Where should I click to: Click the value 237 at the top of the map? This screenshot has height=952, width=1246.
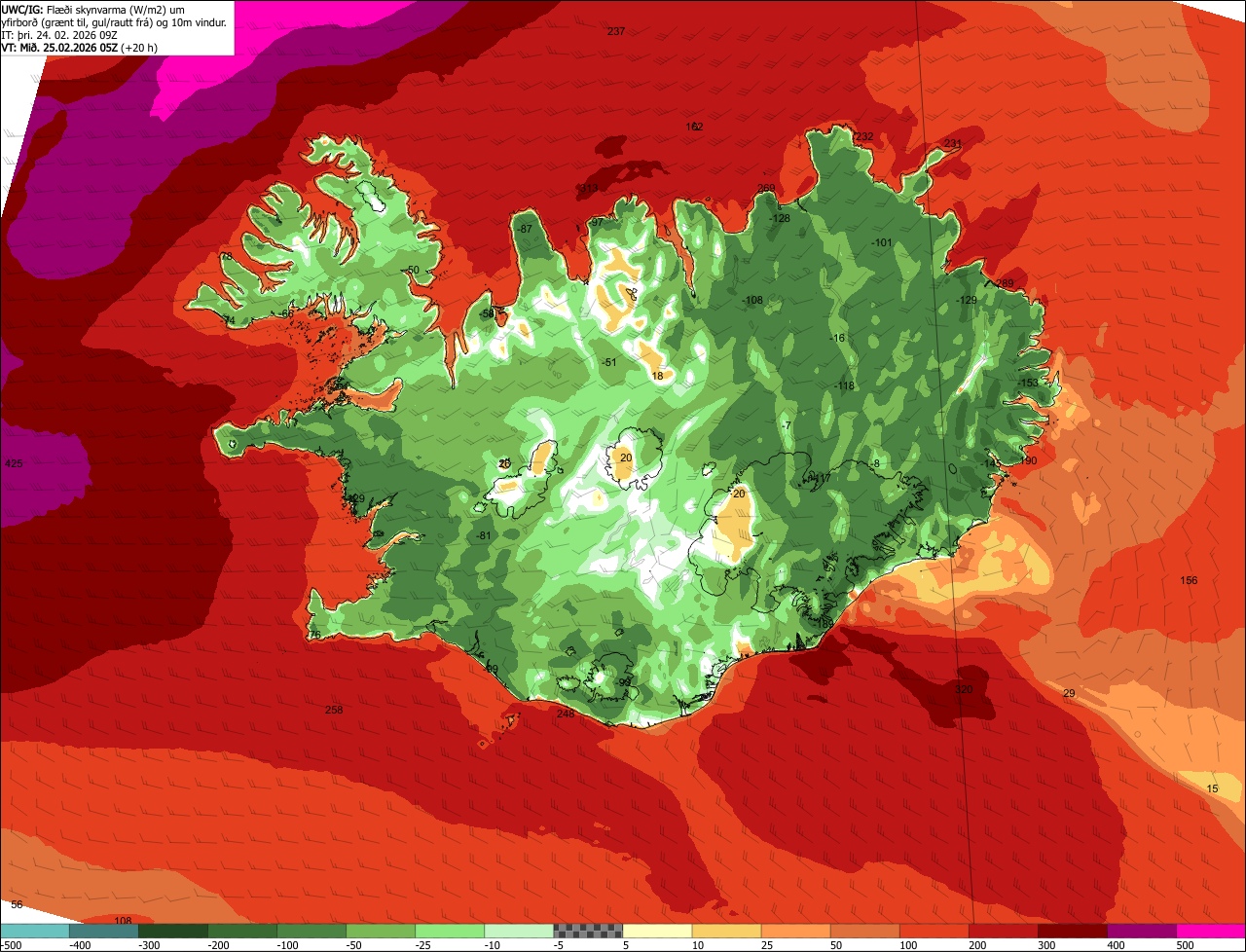pyautogui.click(x=616, y=31)
